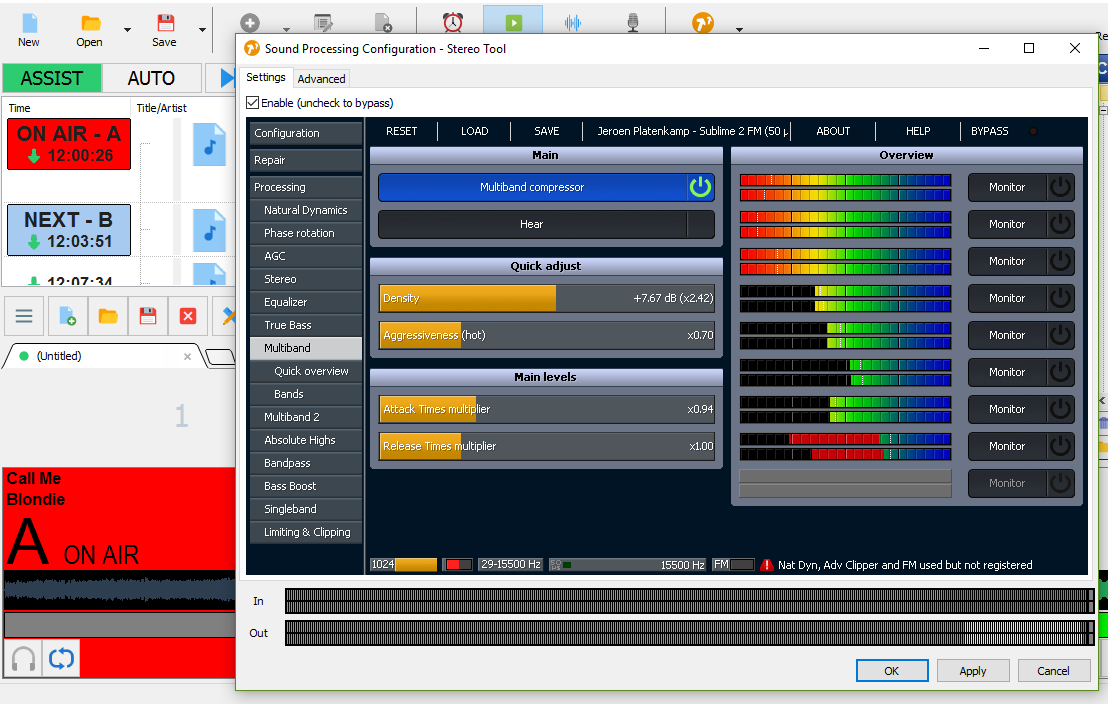Click the add-file icon with green plus

pos(68,316)
